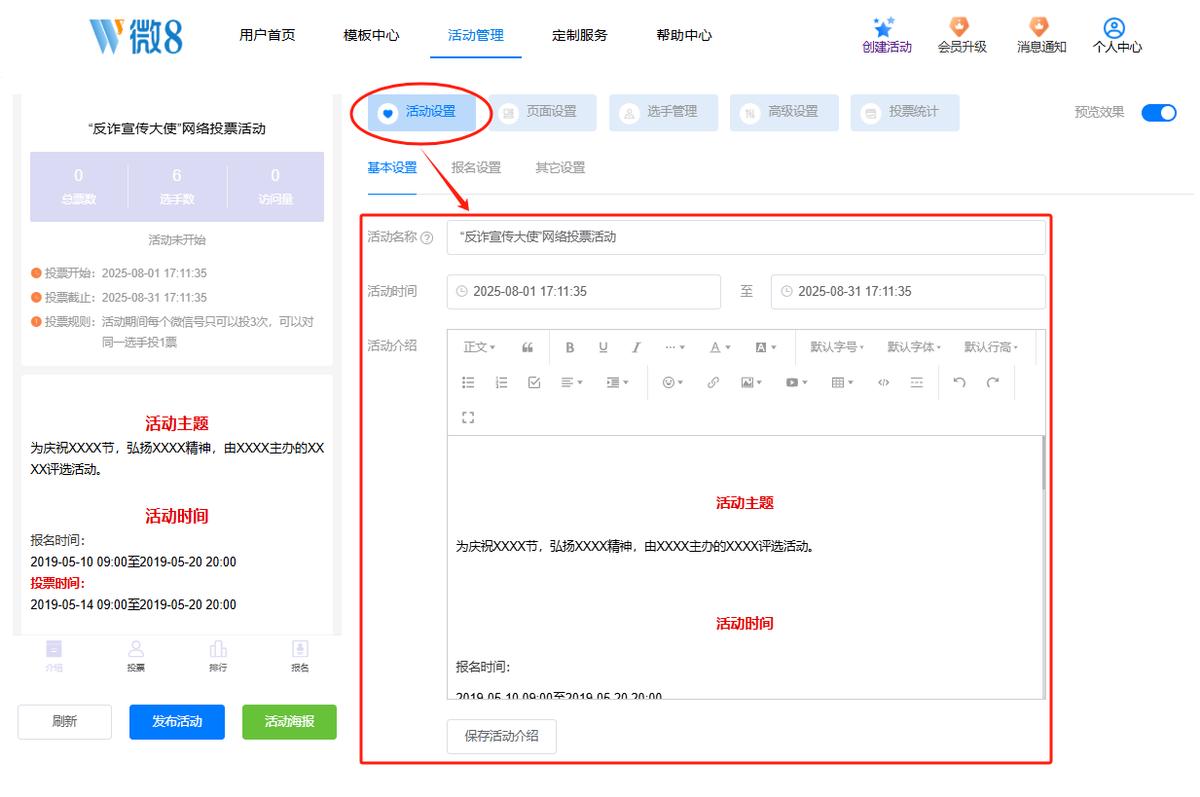
Task: Insert a numbered list
Action: pos(501,382)
